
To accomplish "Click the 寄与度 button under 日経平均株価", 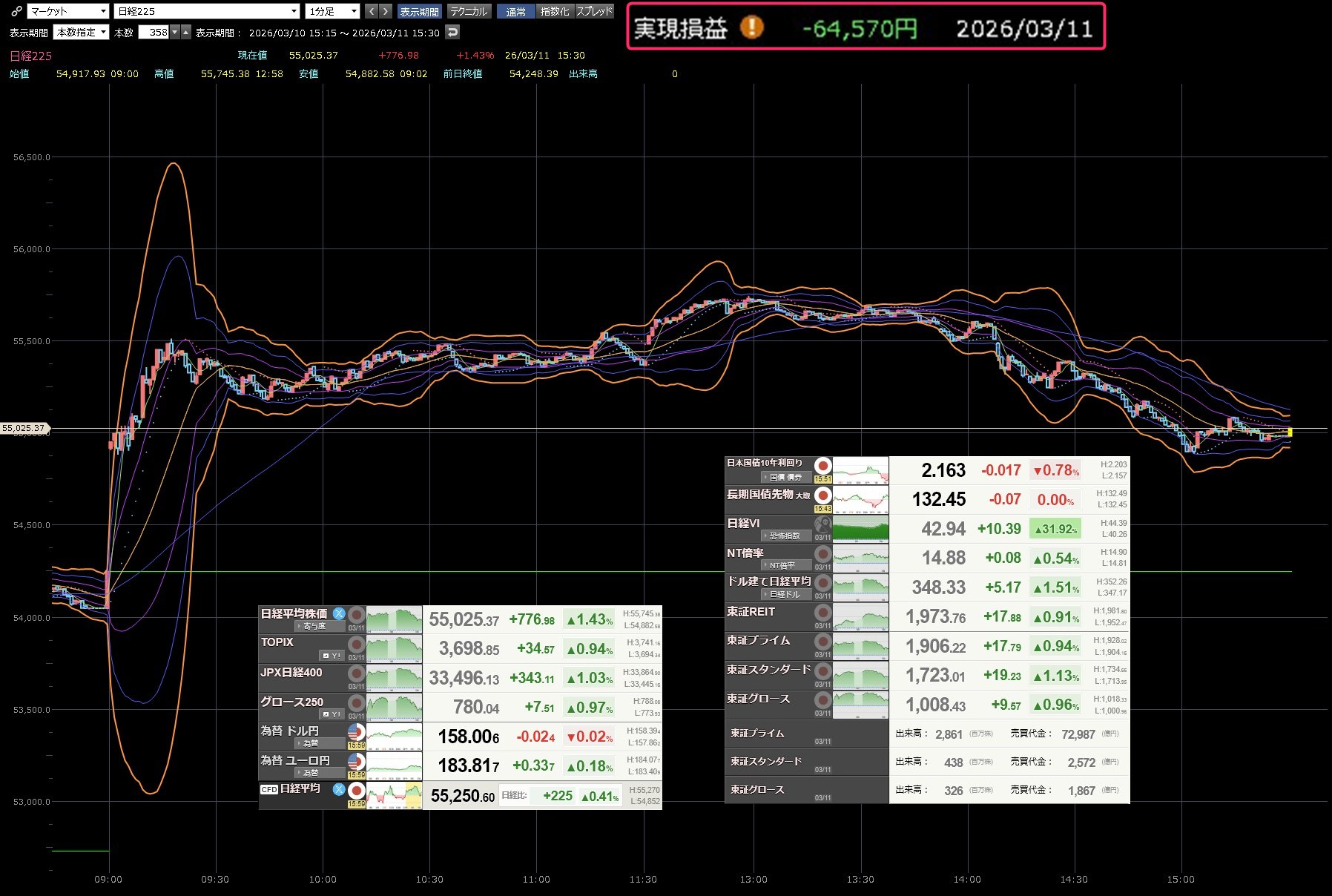I will 314,626.
